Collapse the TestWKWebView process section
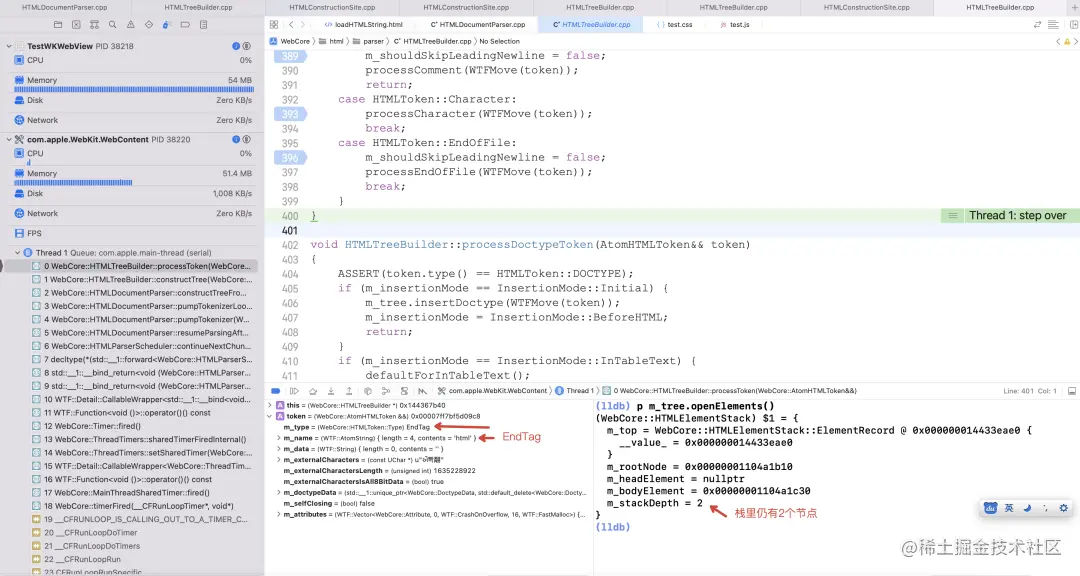 coord(9,46)
